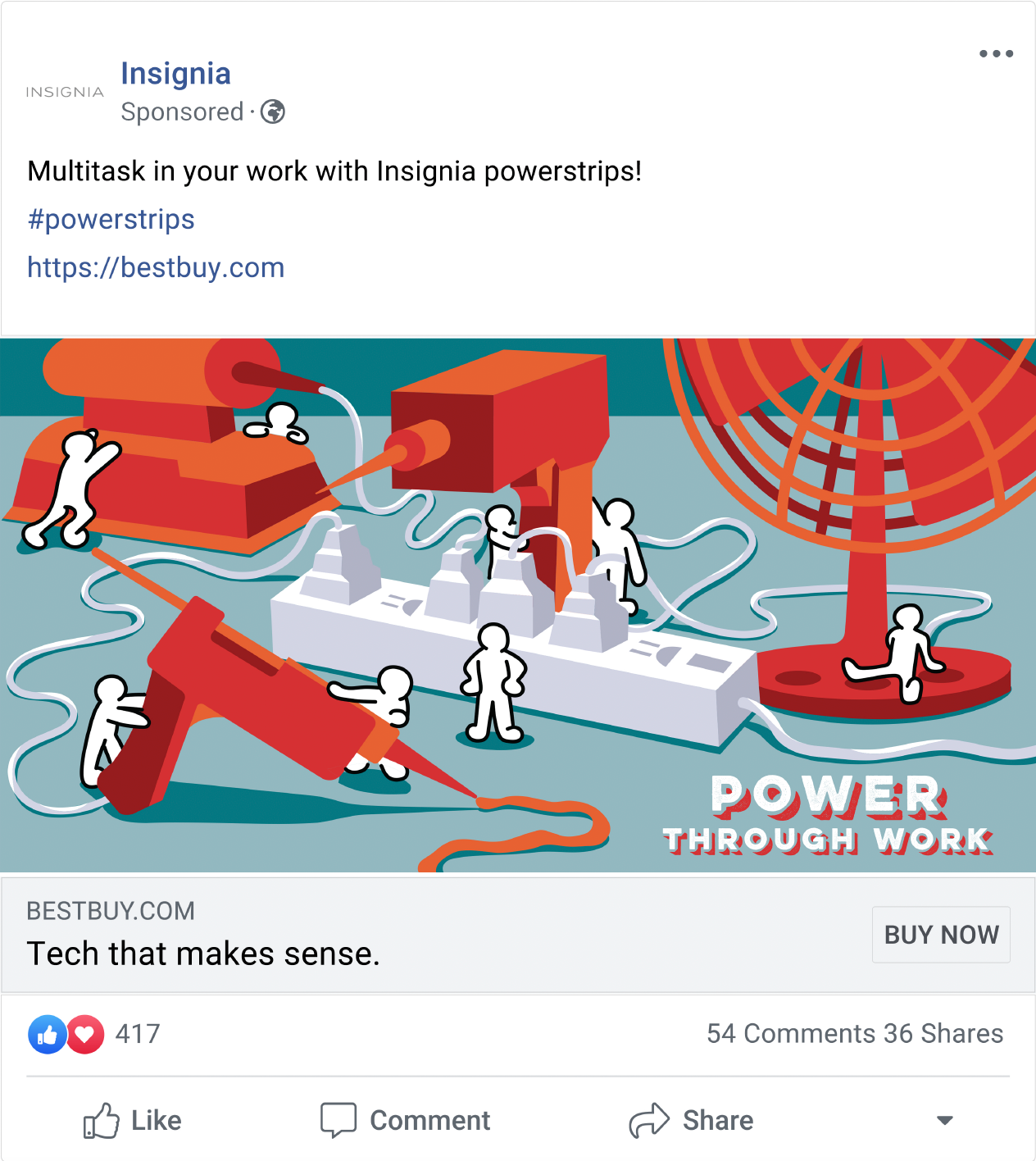
Task: Follow the https://bestbuy.com link
Action: 156,268
